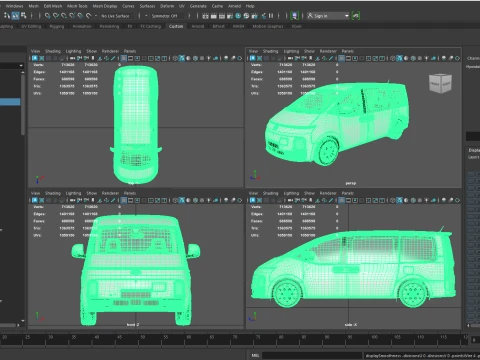Image resolution: width=480 pixels, height=360 pixels.
Task: Click select camera icon in top viewport
Action: coord(35,58)
